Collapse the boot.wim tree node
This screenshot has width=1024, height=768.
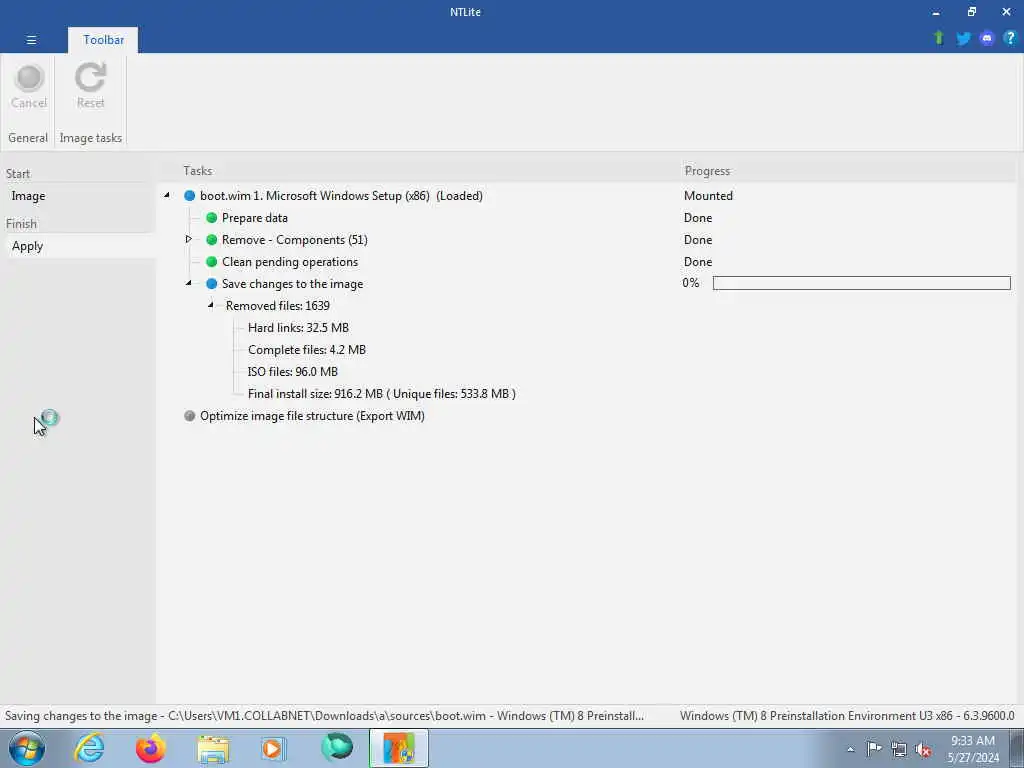click(x=167, y=195)
